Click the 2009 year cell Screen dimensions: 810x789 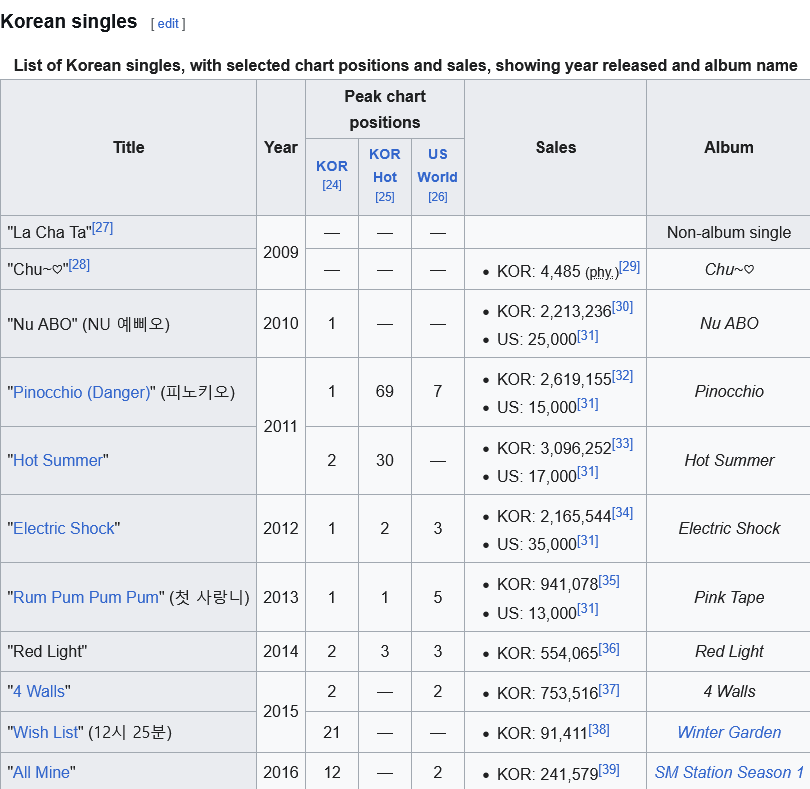point(281,252)
